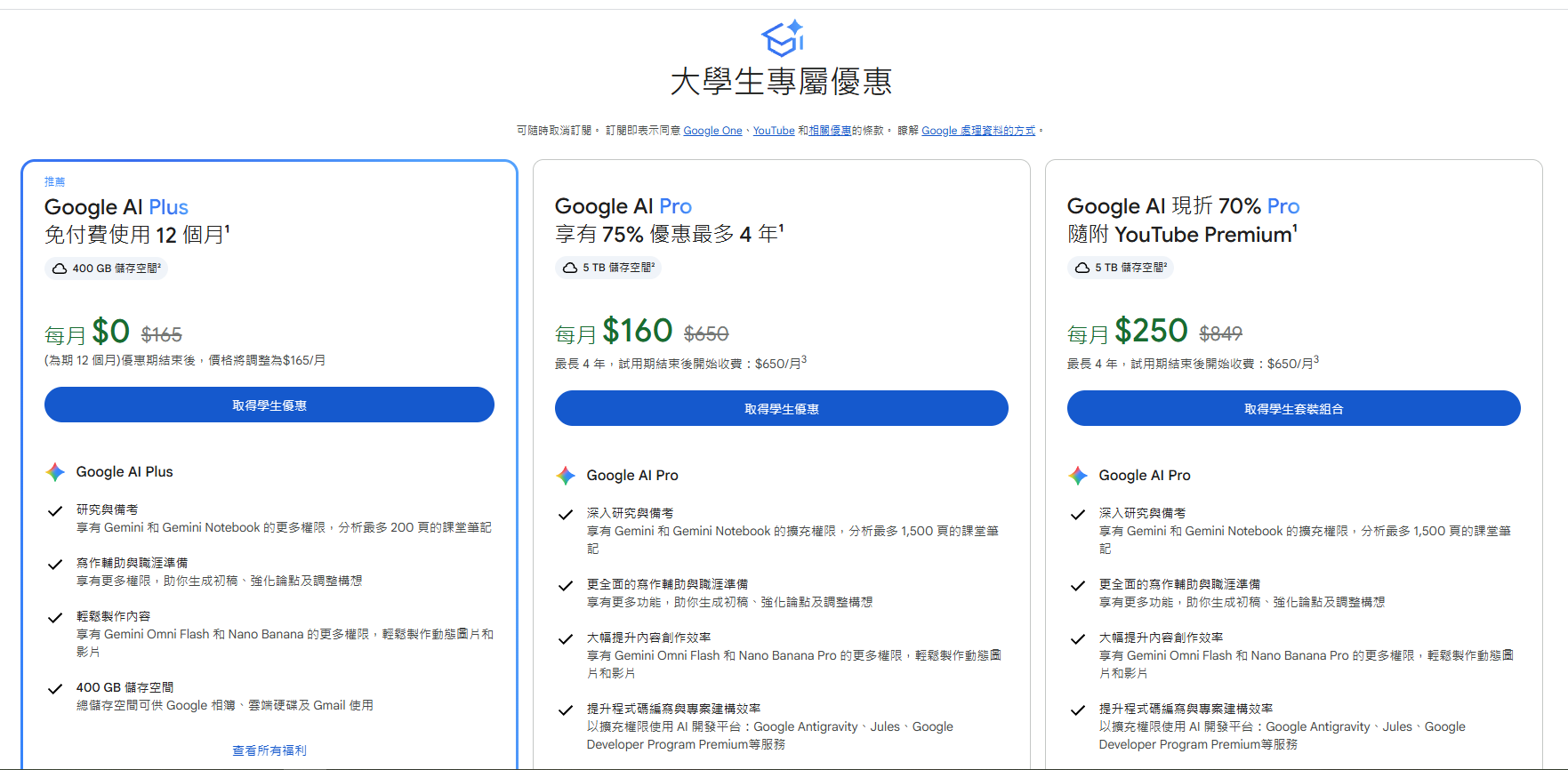Click the cloud icon beside 400 GB 儲存空間 chip

[60, 269]
